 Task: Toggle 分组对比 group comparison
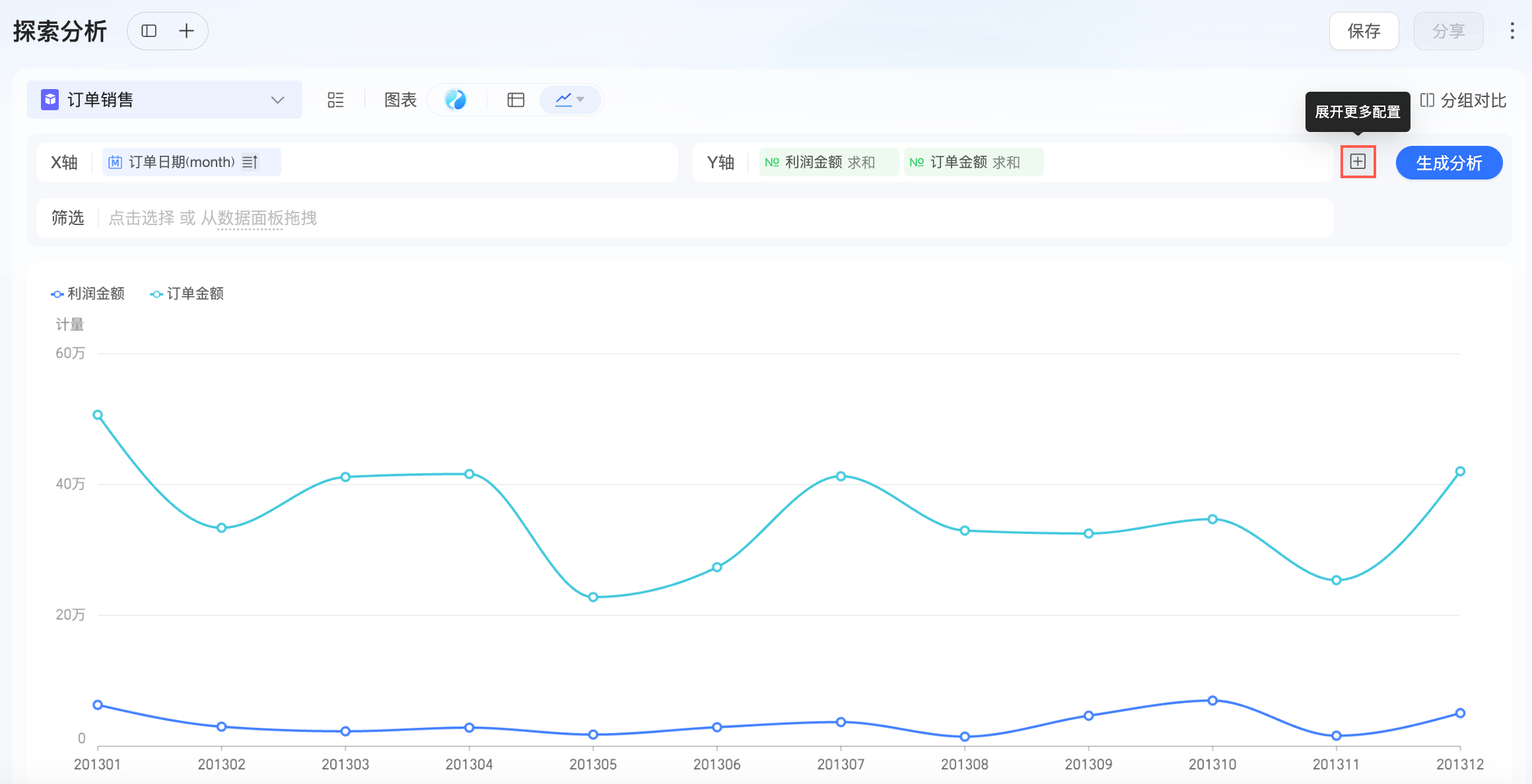pyautogui.click(x=1463, y=100)
